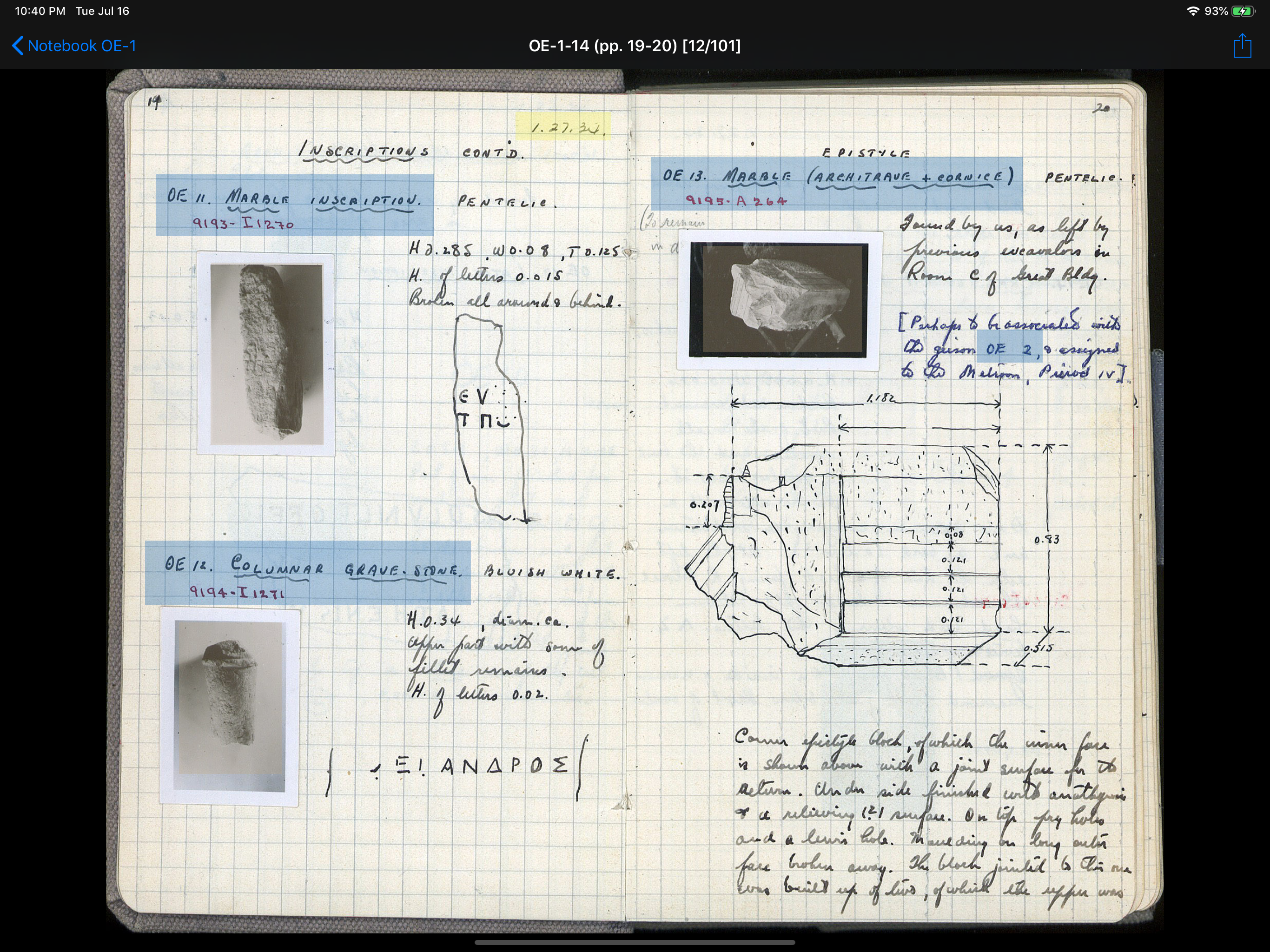Screen dimensions: 1270x952
Task: Tap the Wi-Fi status icon
Action: 1192,11
